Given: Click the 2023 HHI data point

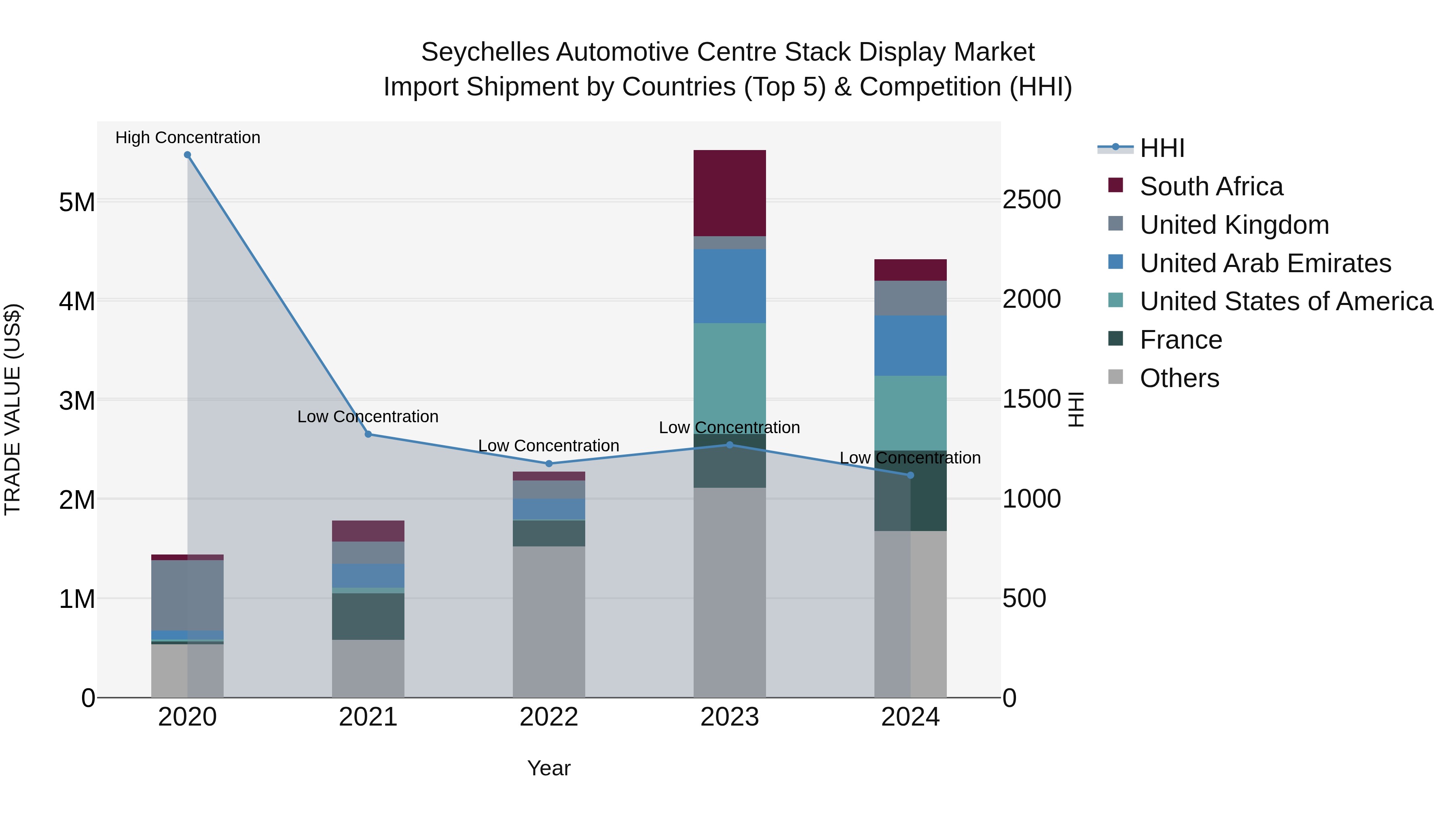Looking at the screenshot, I should (730, 445).
